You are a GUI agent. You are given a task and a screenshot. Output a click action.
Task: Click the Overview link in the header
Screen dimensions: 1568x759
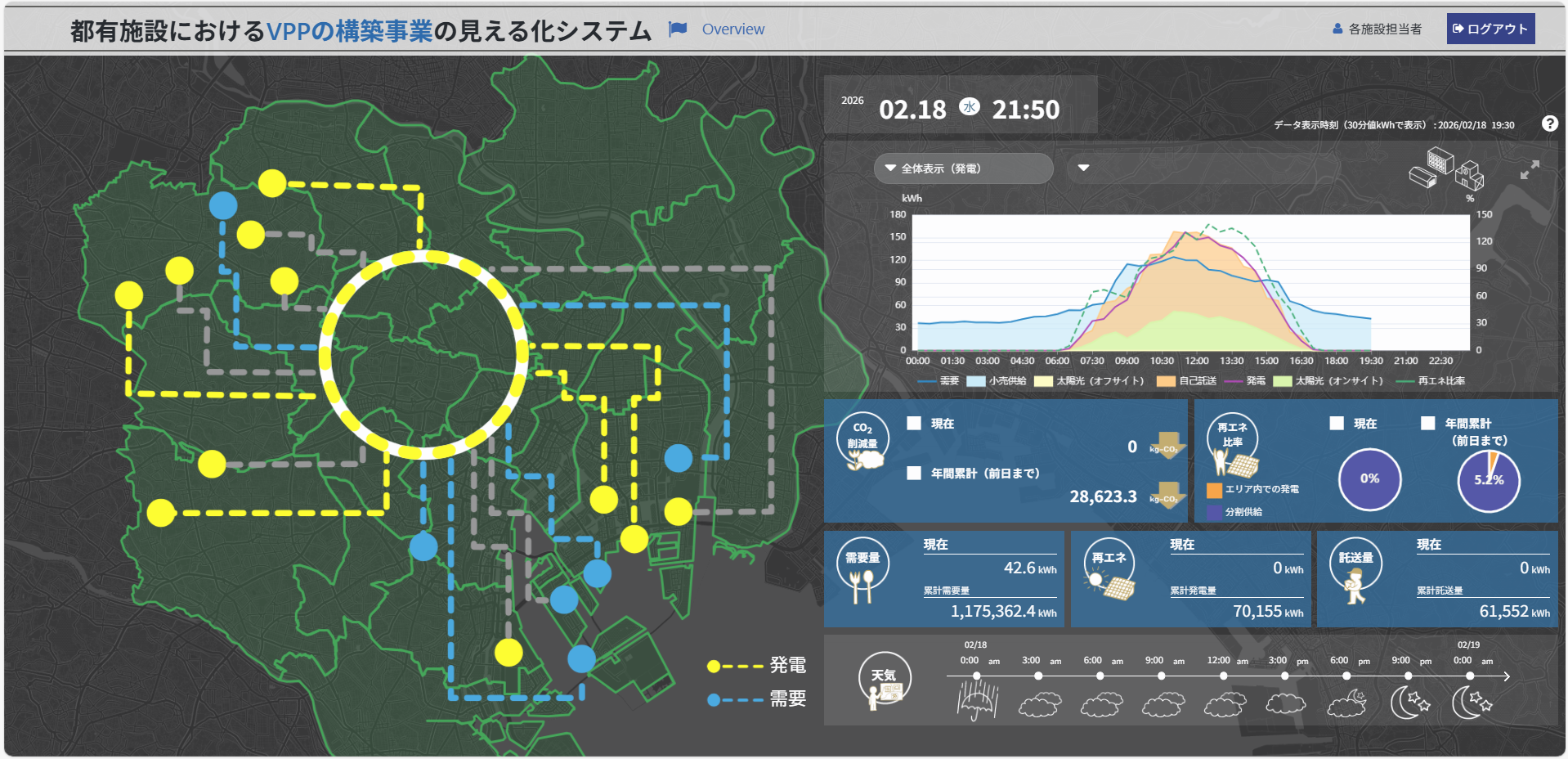[x=732, y=29]
